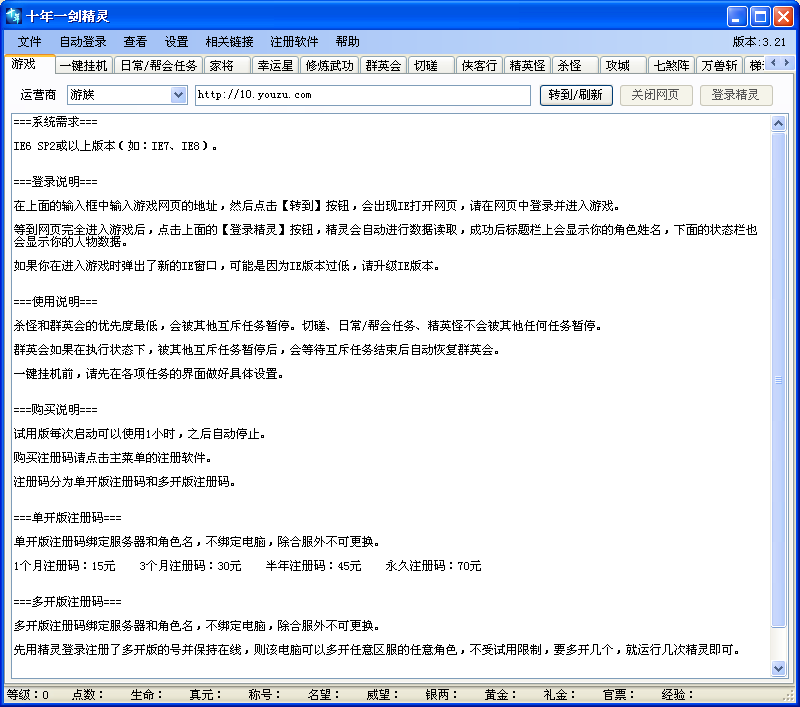Go to the 群英会 tab
Screen dimensions: 800x707
[383, 66]
